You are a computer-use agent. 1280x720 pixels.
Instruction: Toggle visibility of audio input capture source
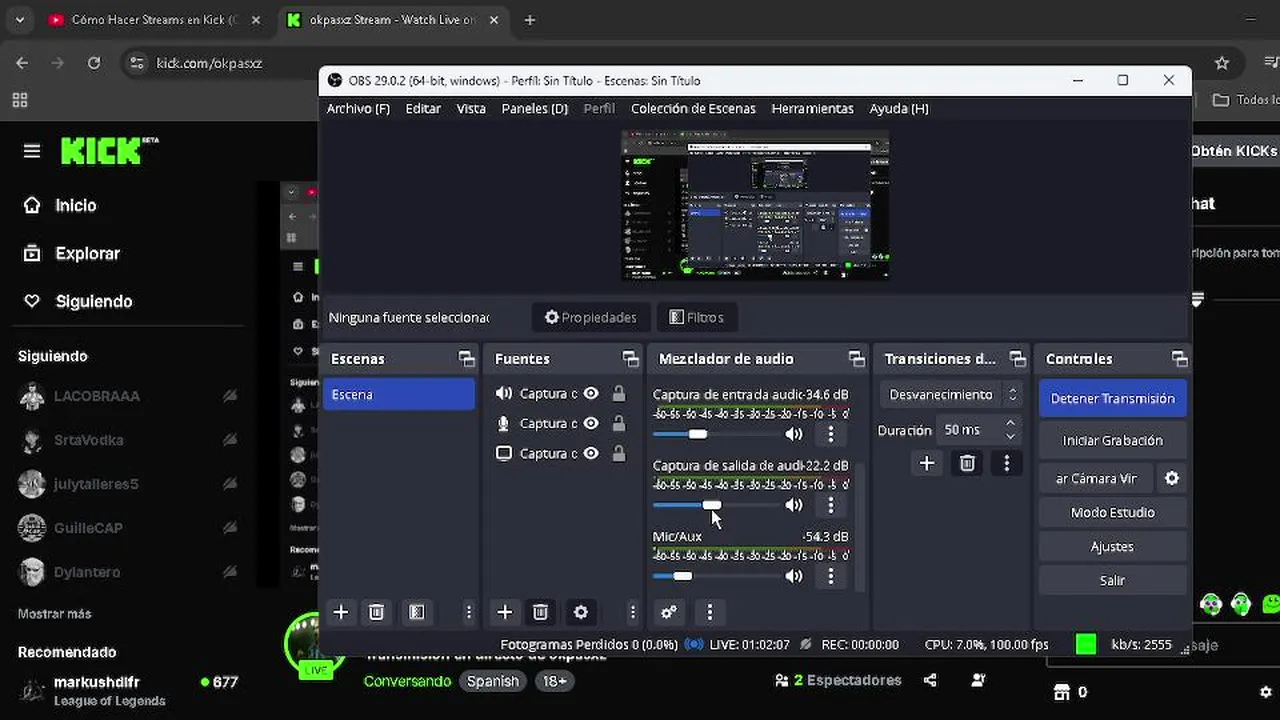tap(591, 394)
